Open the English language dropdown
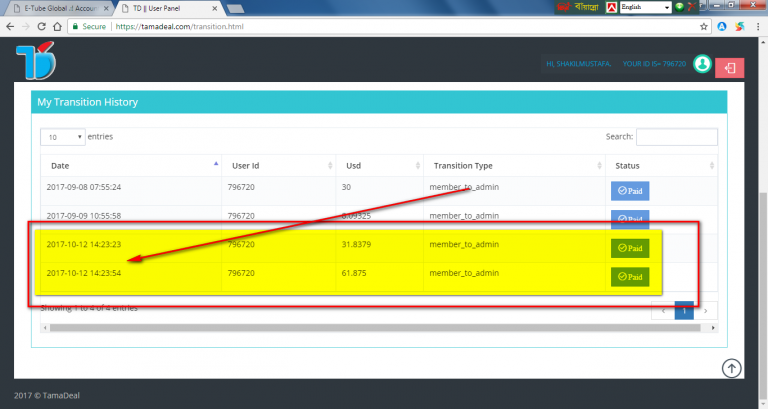The height and width of the screenshot is (409, 768). 644,7
